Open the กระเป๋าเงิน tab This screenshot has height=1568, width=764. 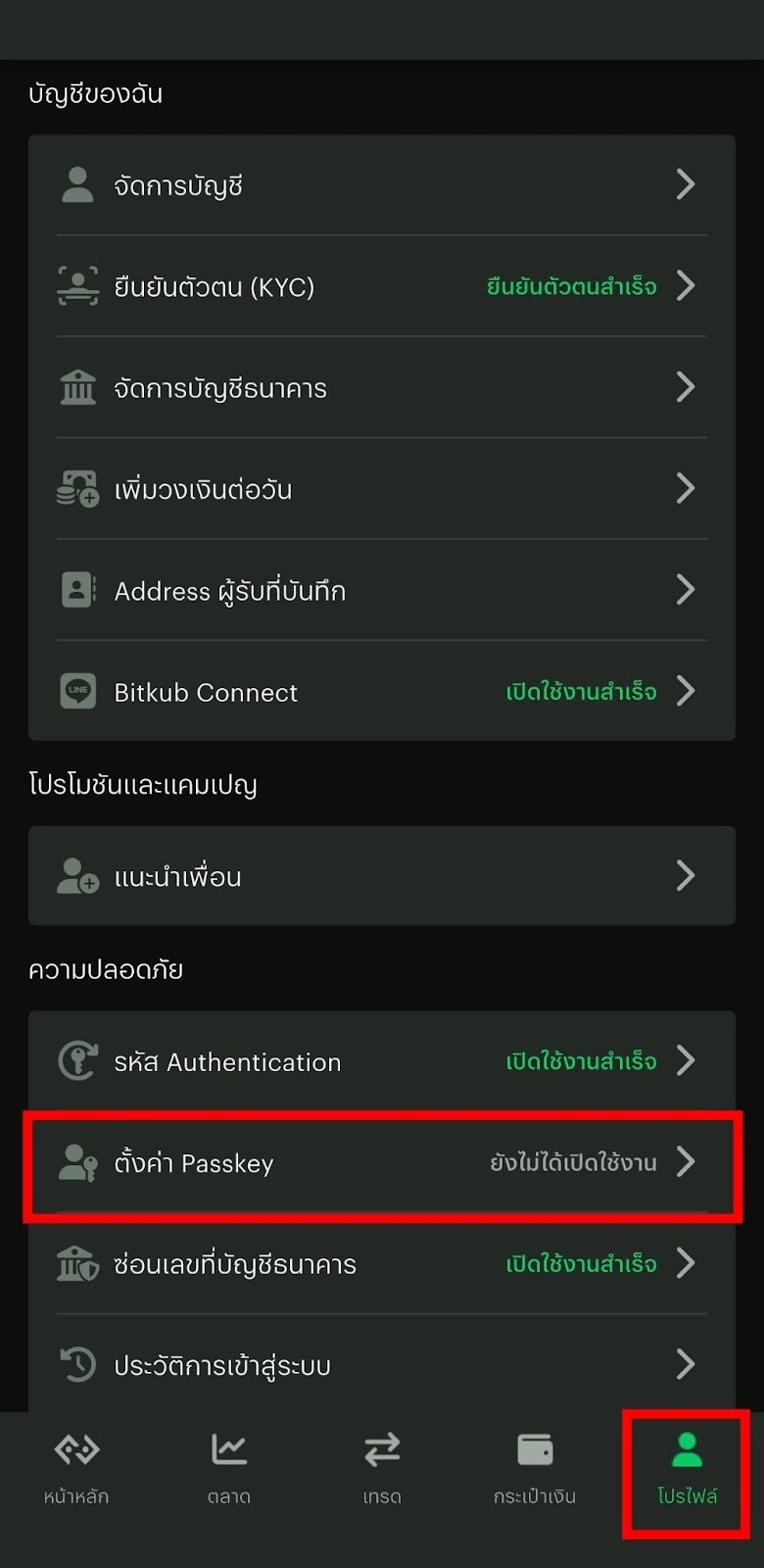tap(535, 1467)
